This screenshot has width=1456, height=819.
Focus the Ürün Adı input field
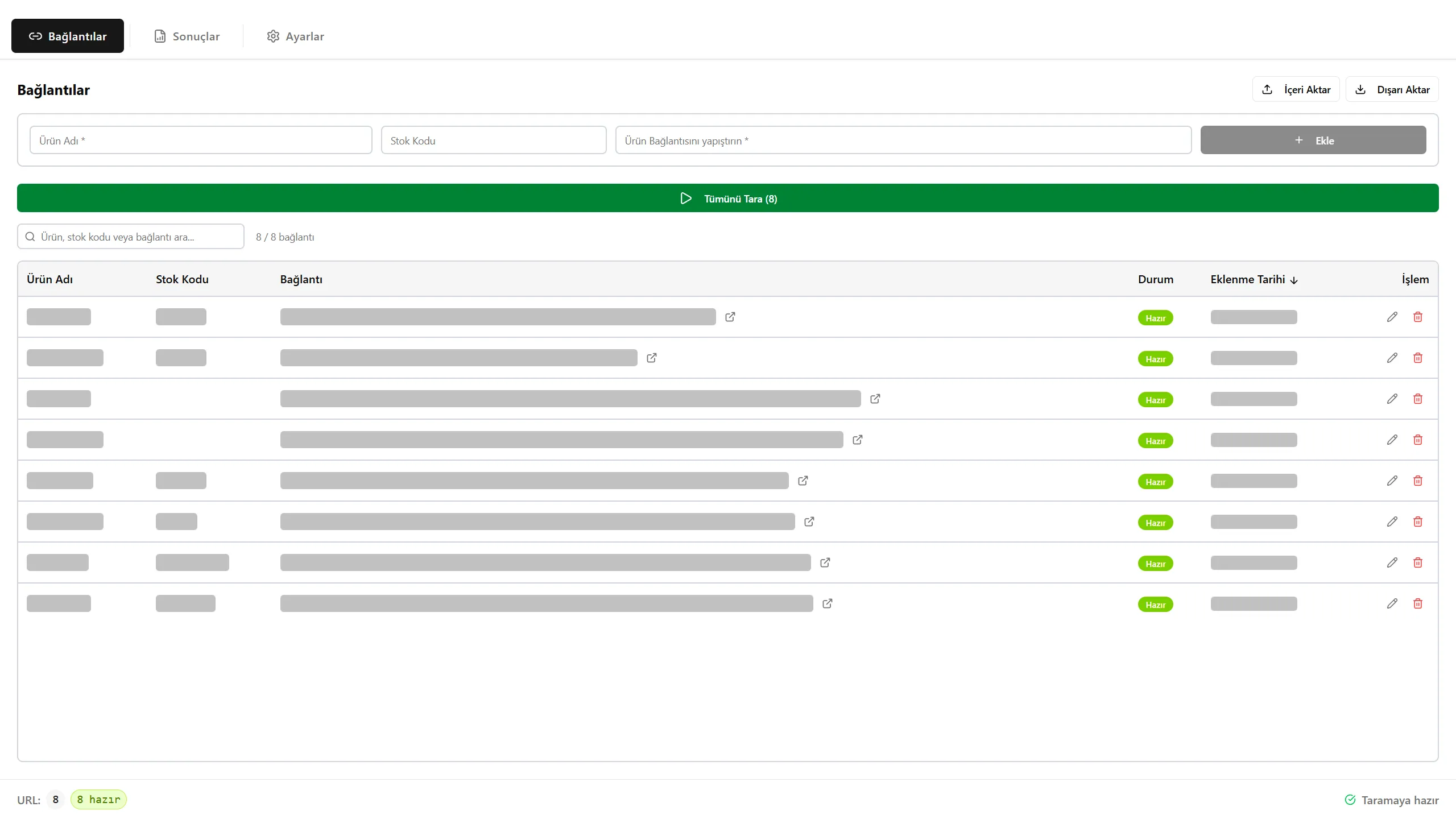click(x=201, y=140)
